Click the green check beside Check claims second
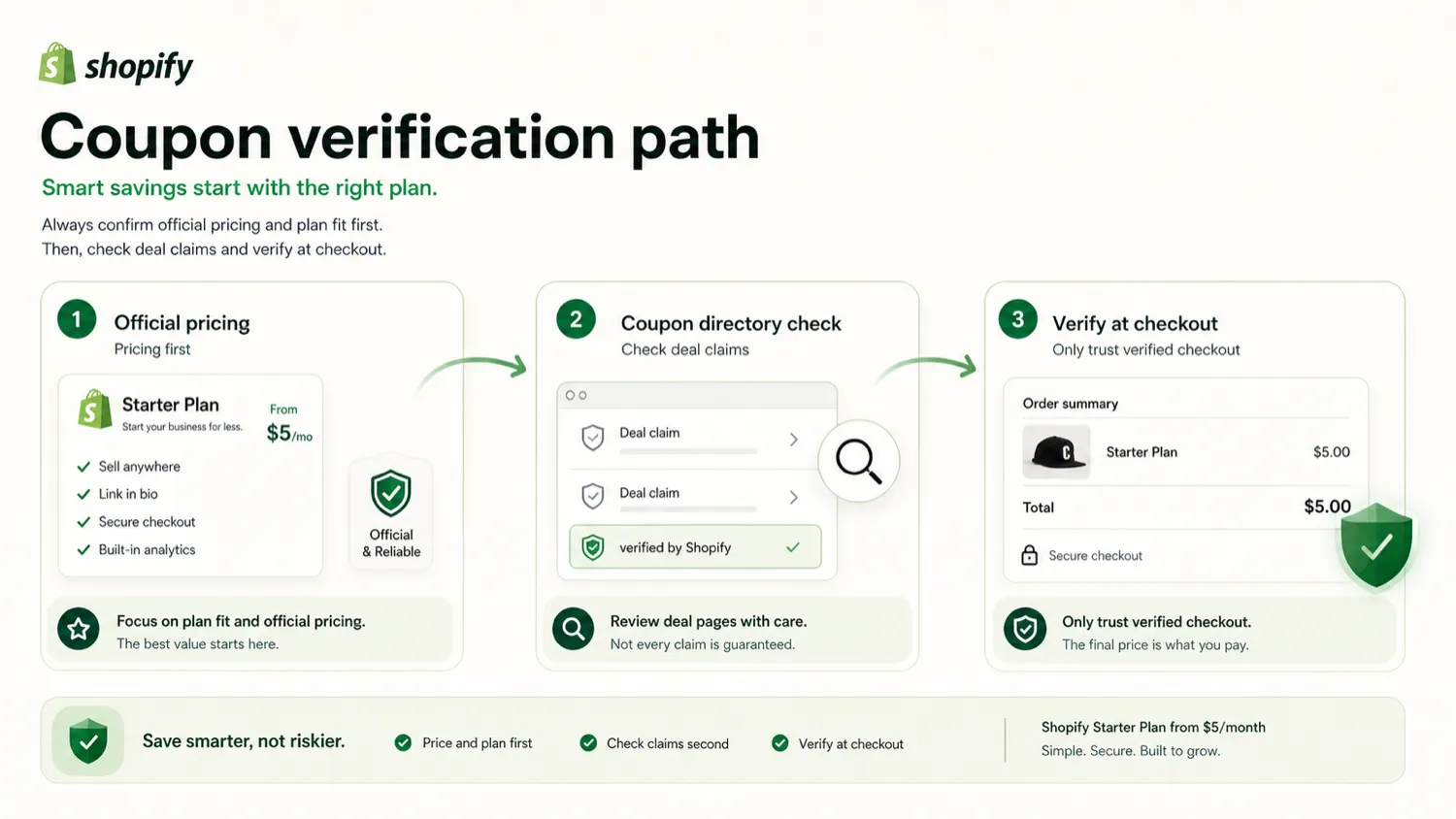 pyautogui.click(x=588, y=743)
